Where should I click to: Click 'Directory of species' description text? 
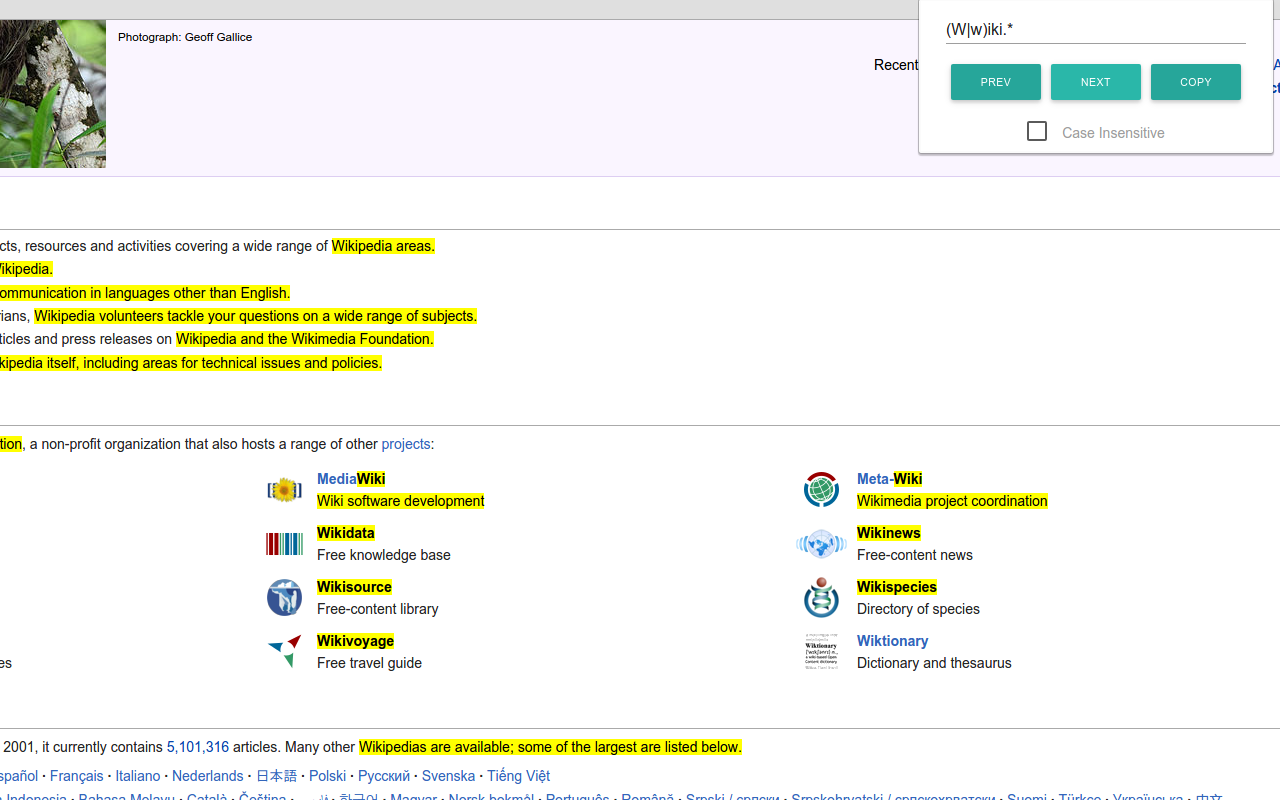[x=918, y=609]
